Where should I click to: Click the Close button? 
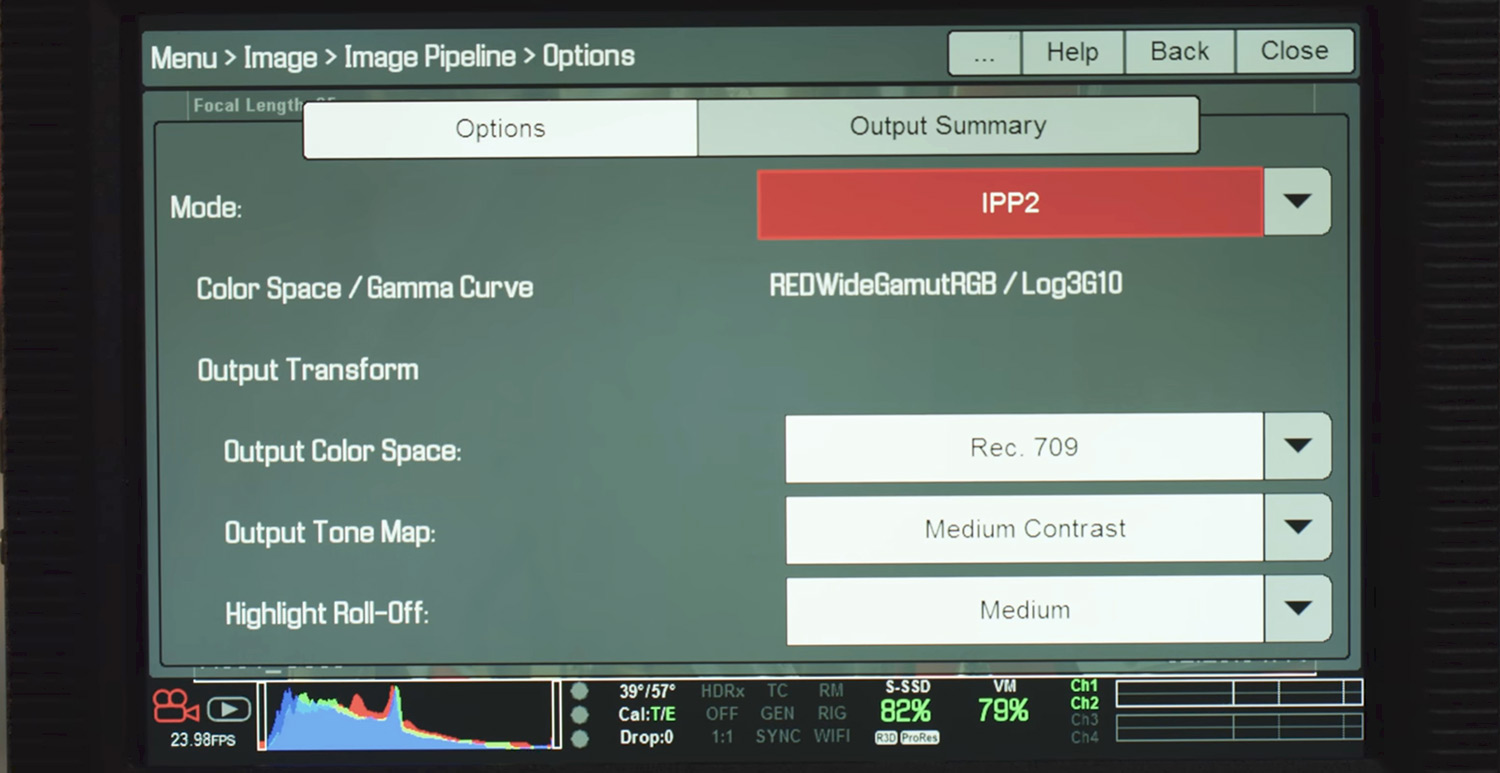1294,50
